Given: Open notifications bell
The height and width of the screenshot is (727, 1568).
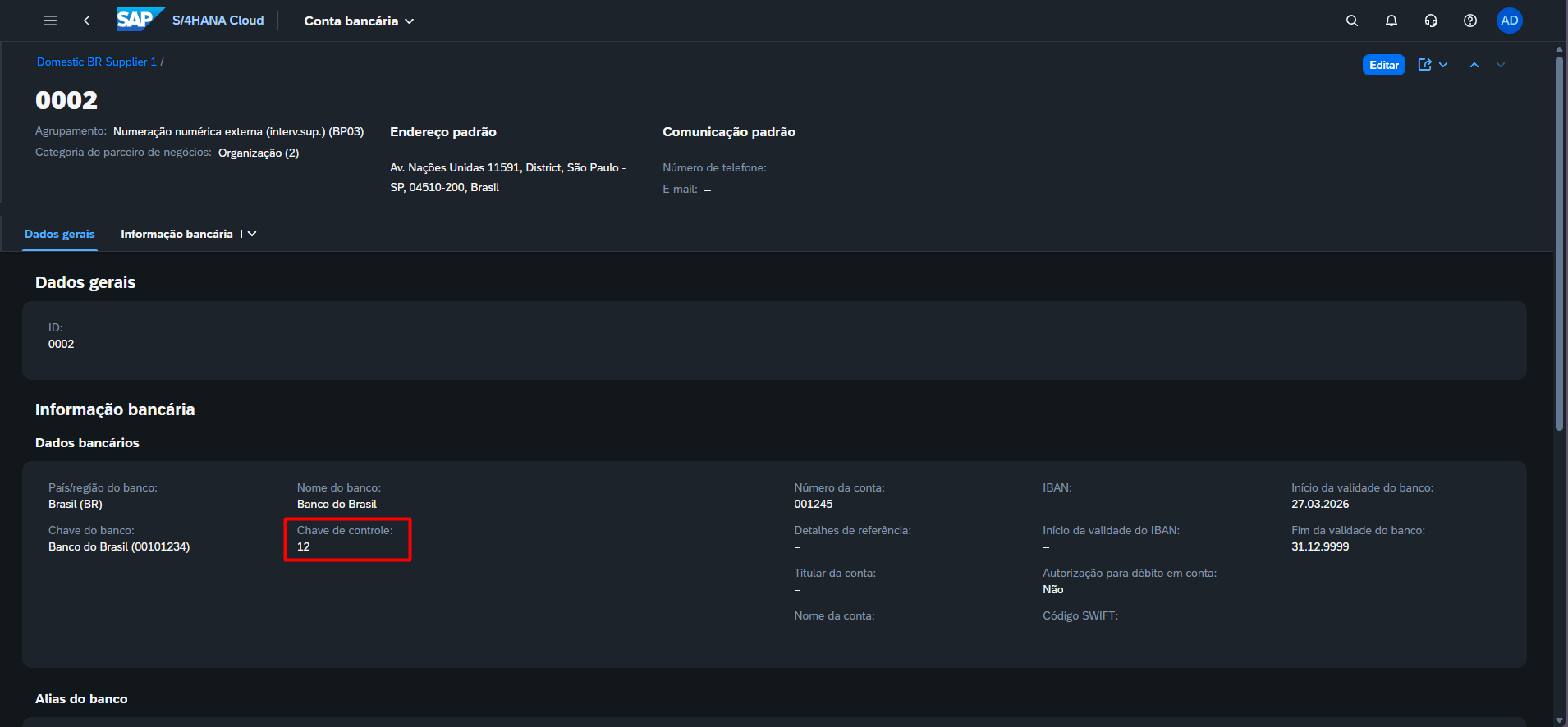Looking at the screenshot, I should (1391, 21).
